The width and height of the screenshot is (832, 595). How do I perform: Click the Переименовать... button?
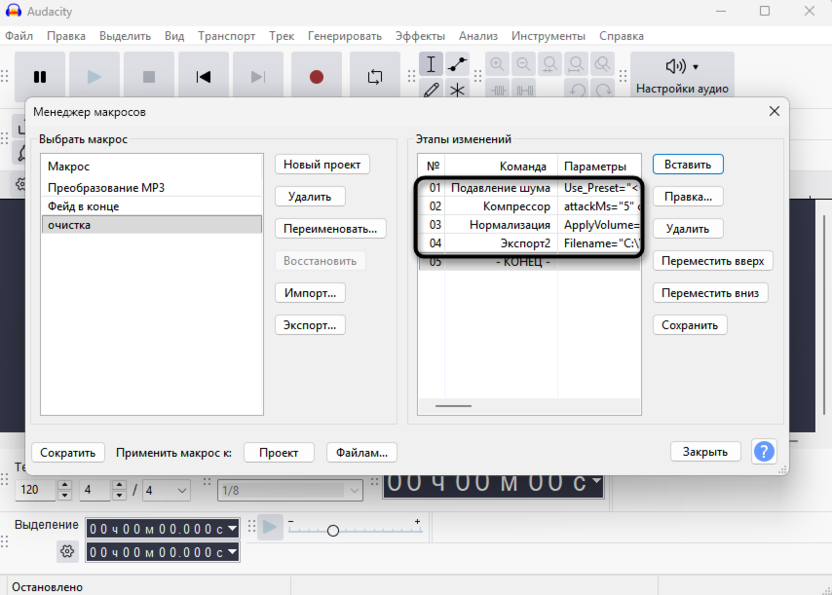330,229
